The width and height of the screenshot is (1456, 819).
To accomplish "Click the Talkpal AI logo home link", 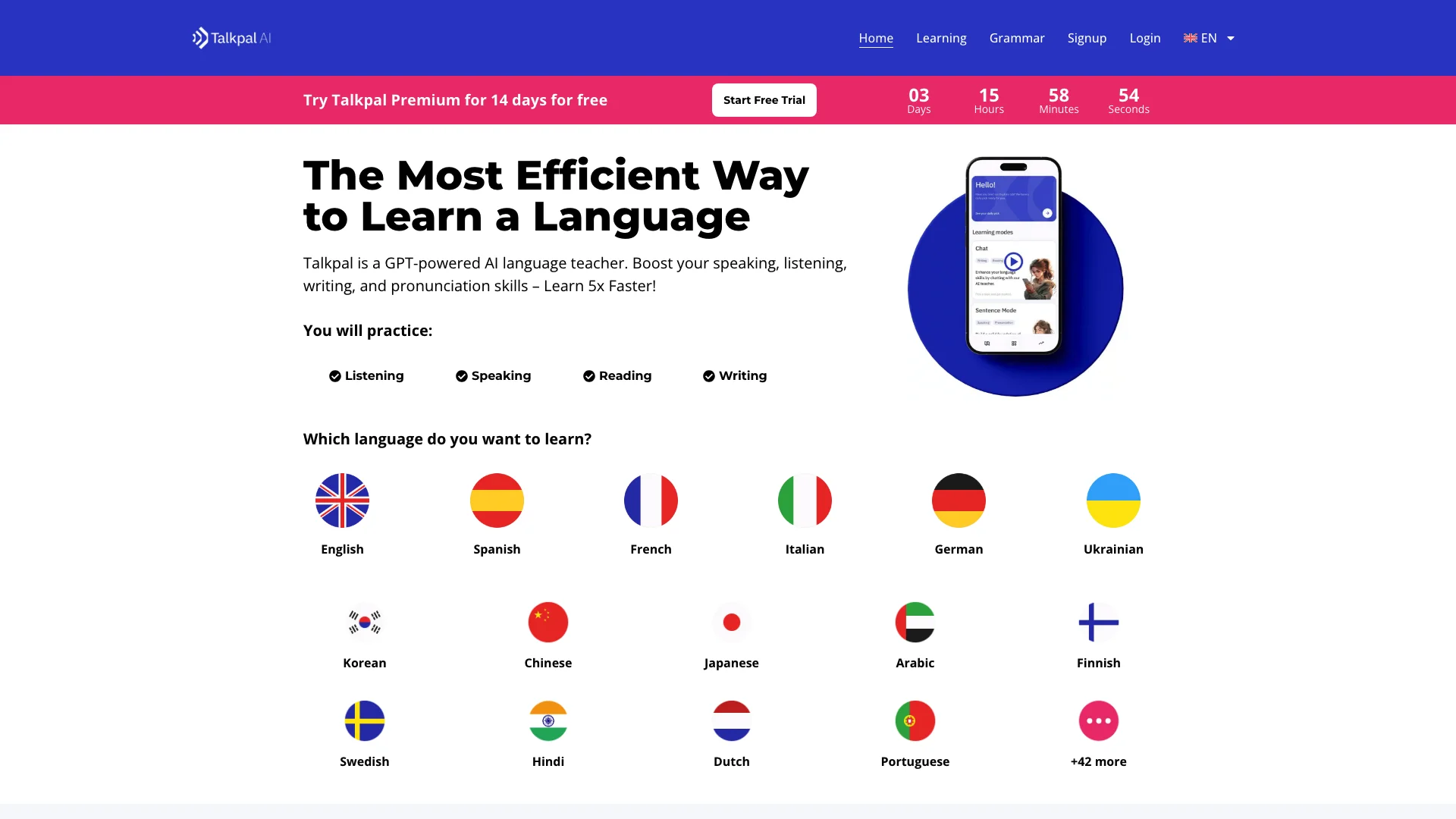I will 230,37.
